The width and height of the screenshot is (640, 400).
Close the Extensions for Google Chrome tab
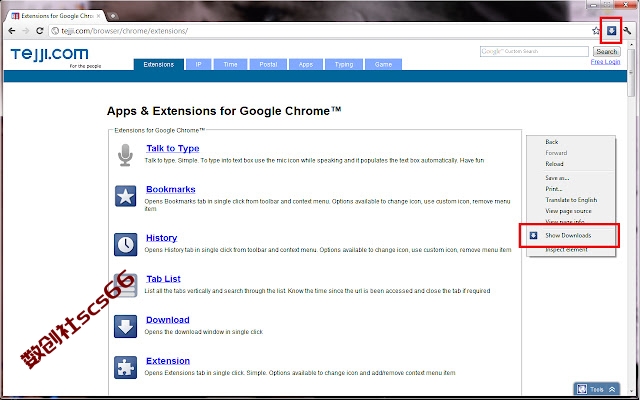(98, 16)
